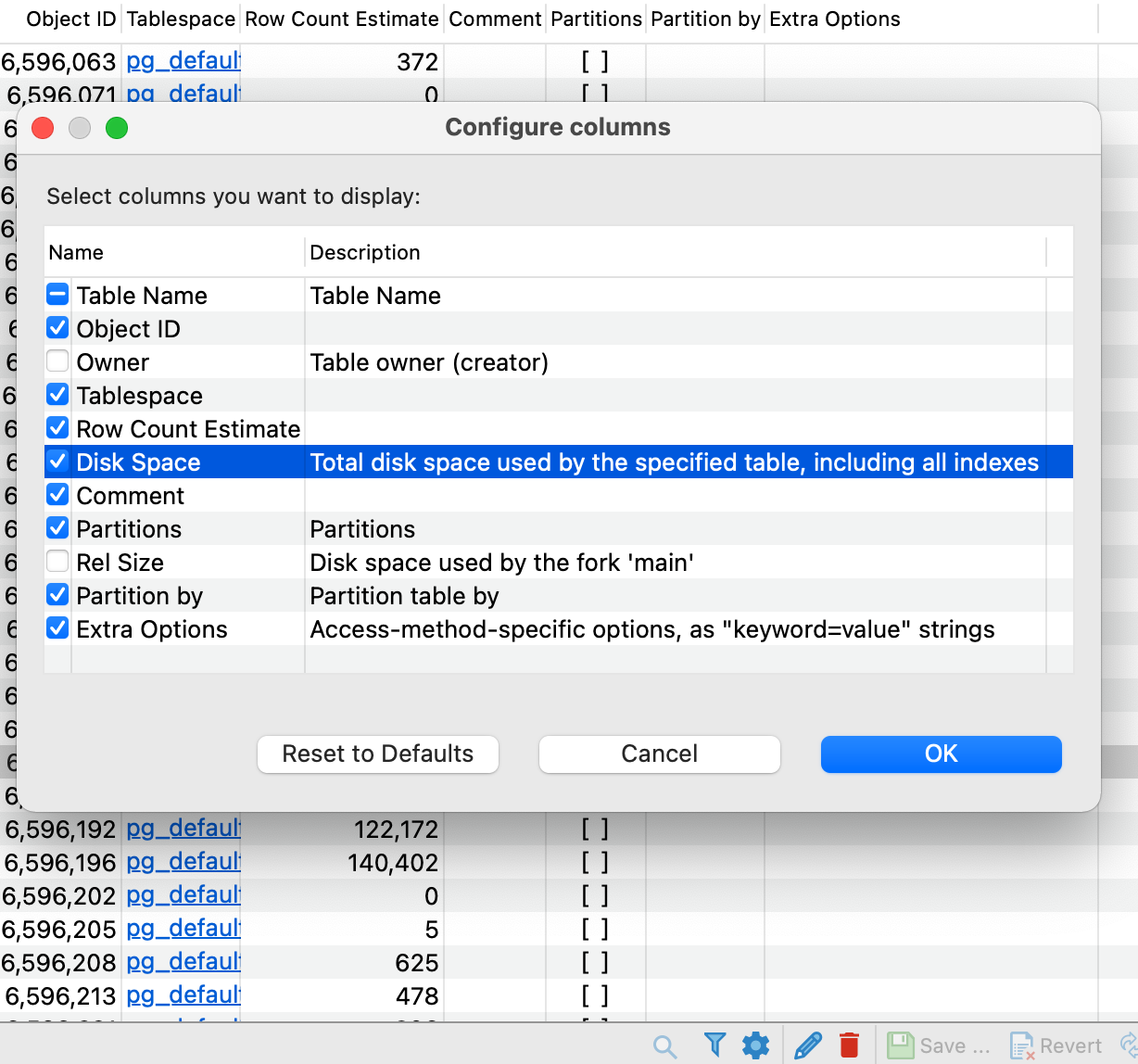This screenshot has width=1138, height=1064.
Task: Sort results by the Object ID column header
Action: 70,19
